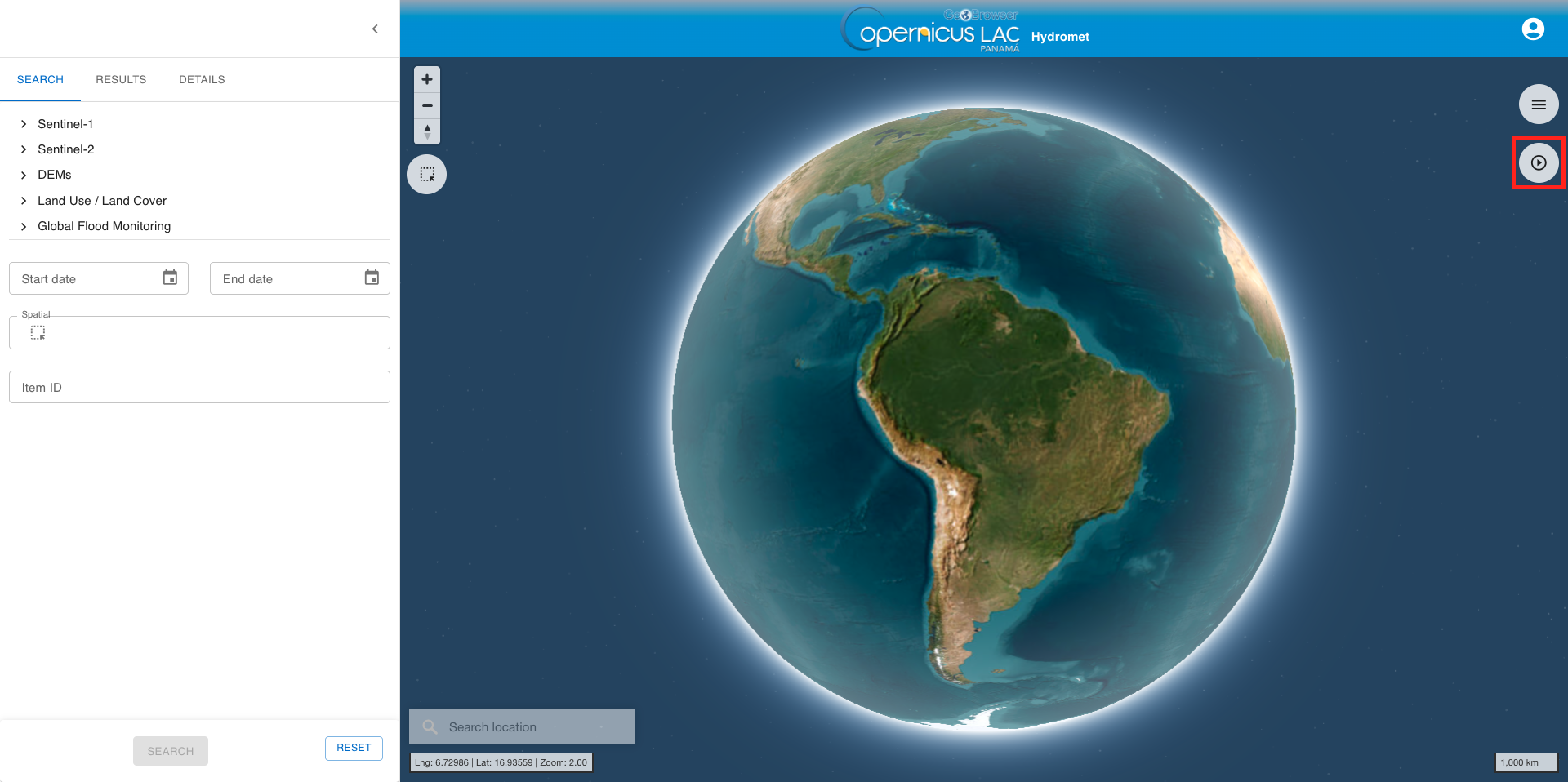Click the Spatial draw-area icon
The height and width of the screenshot is (782, 1568).
[38, 333]
